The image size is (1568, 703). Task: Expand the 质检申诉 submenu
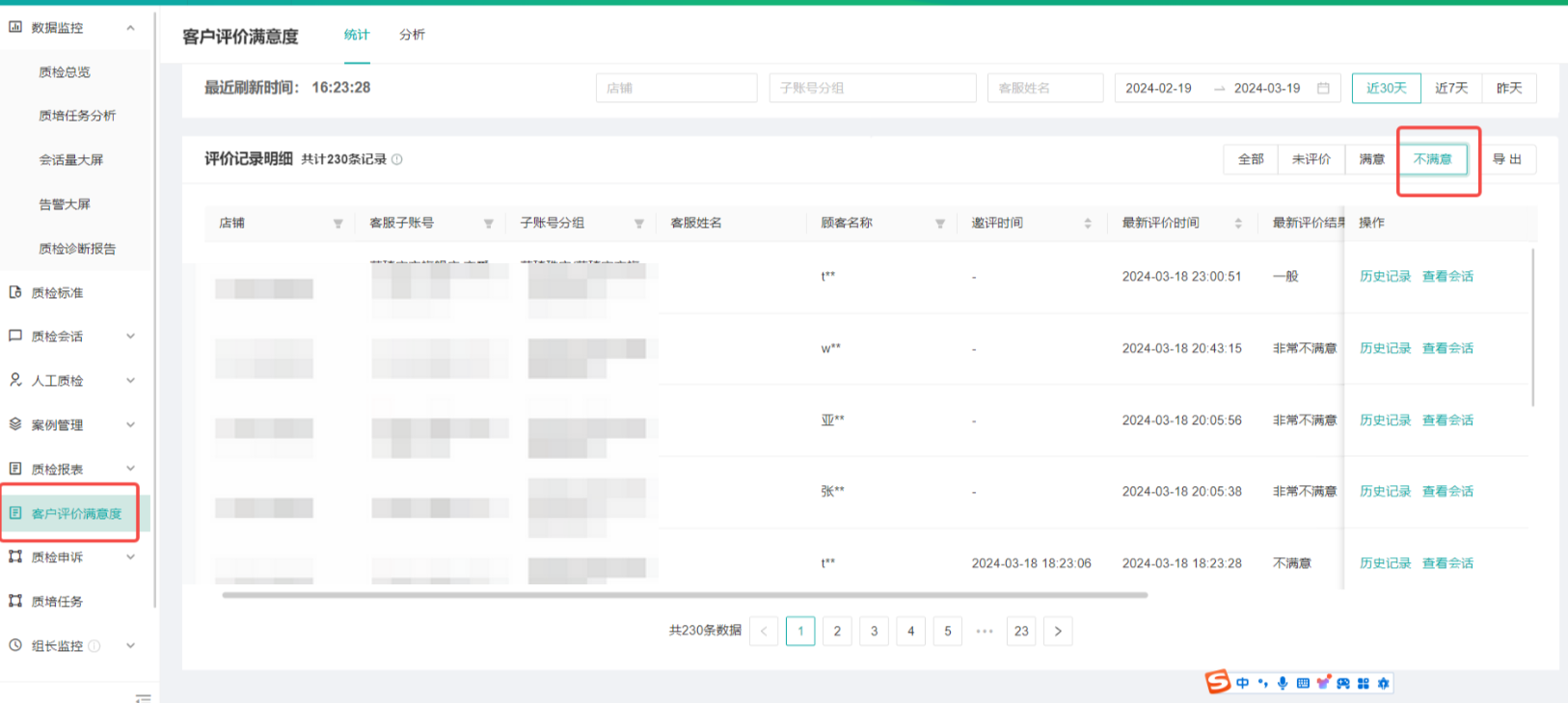point(130,557)
